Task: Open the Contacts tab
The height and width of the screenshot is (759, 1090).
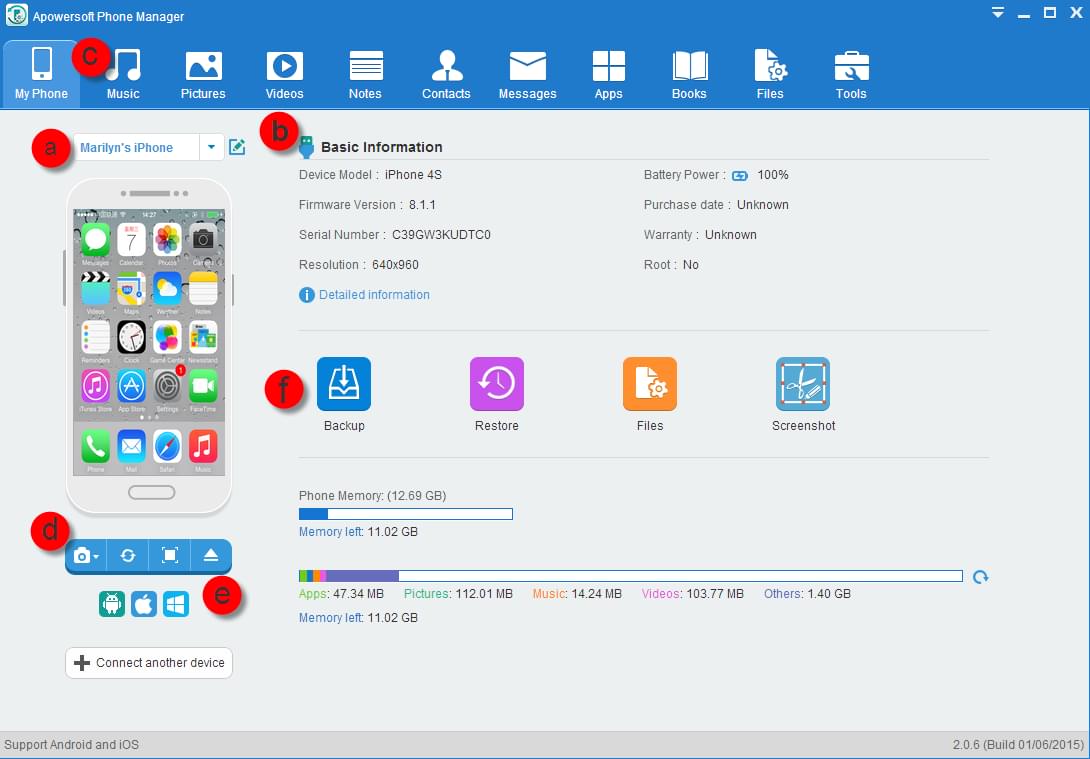Action: coord(446,75)
